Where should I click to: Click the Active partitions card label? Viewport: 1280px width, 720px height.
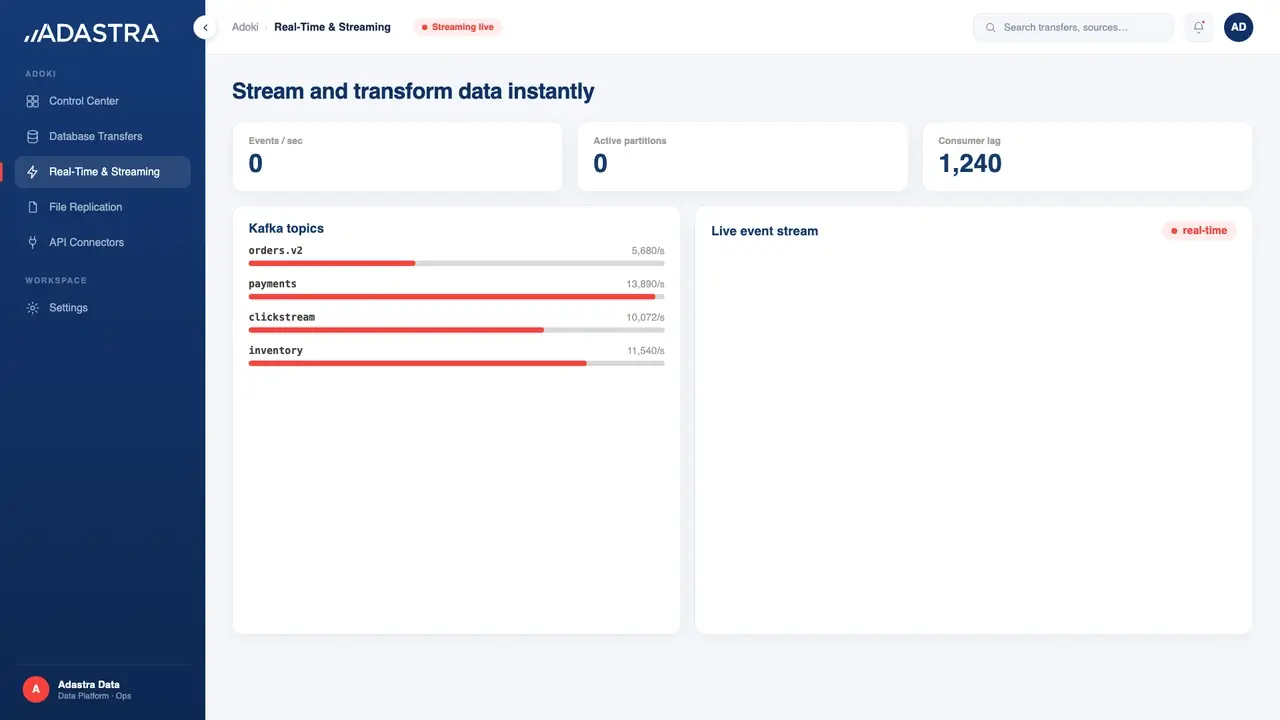pyautogui.click(x=630, y=141)
